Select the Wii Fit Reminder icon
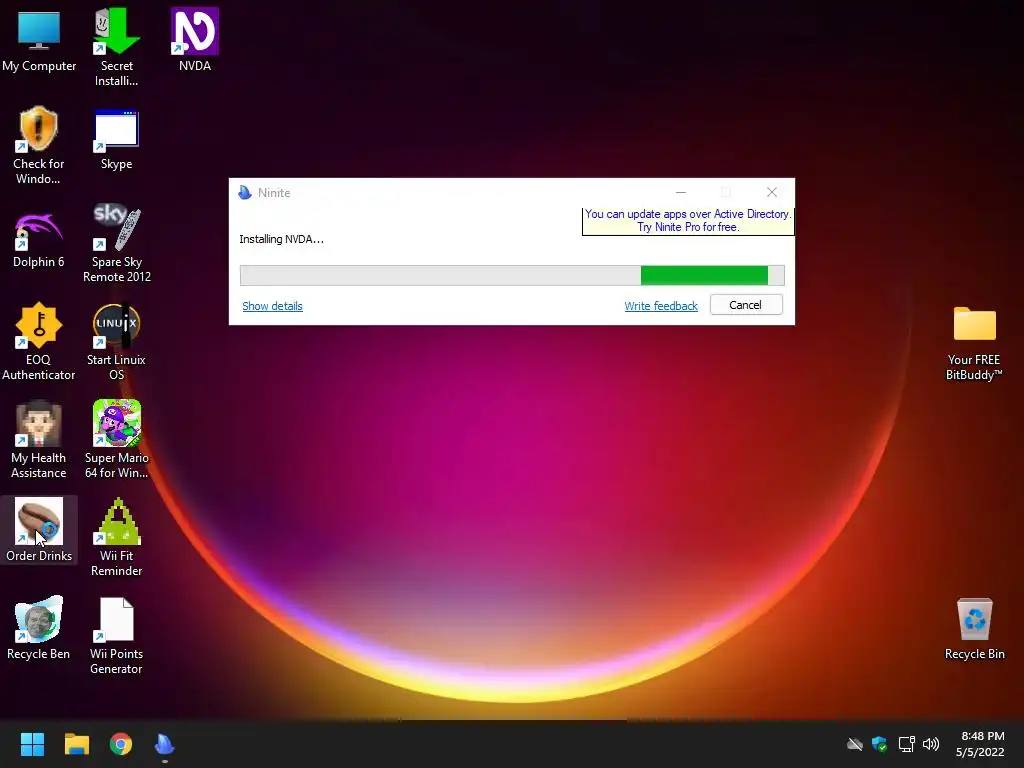This screenshot has width=1024, height=768. (x=116, y=537)
